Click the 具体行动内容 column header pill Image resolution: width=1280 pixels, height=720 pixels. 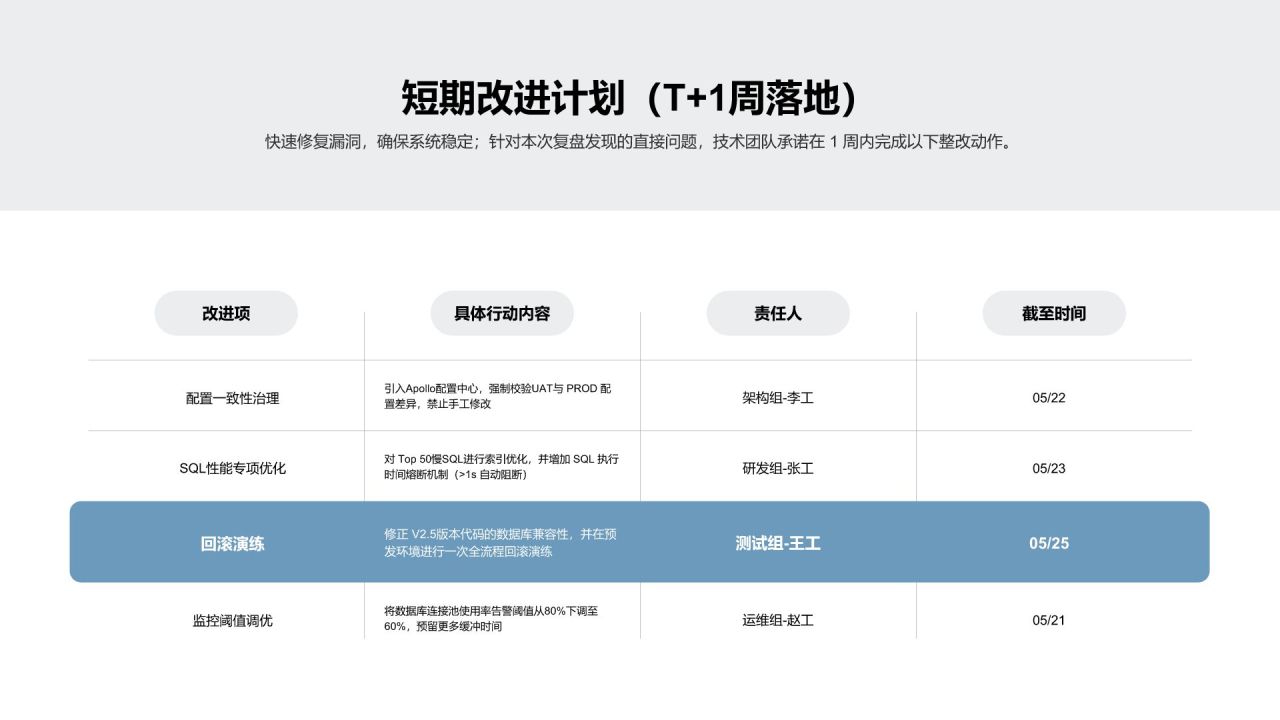(x=502, y=313)
